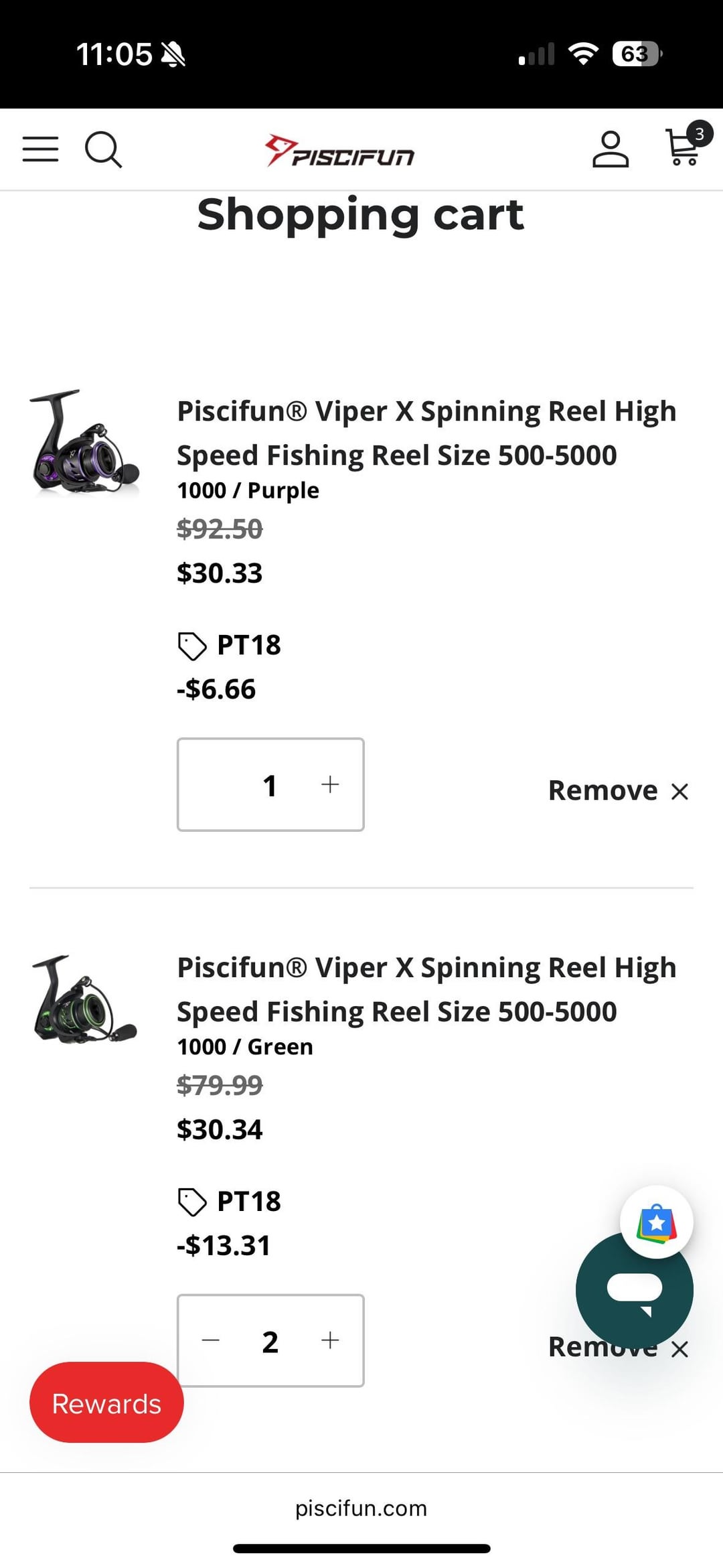The width and height of the screenshot is (723, 1568).
Task: Tap the Google shopping star badge
Action: coord(656,1222)
